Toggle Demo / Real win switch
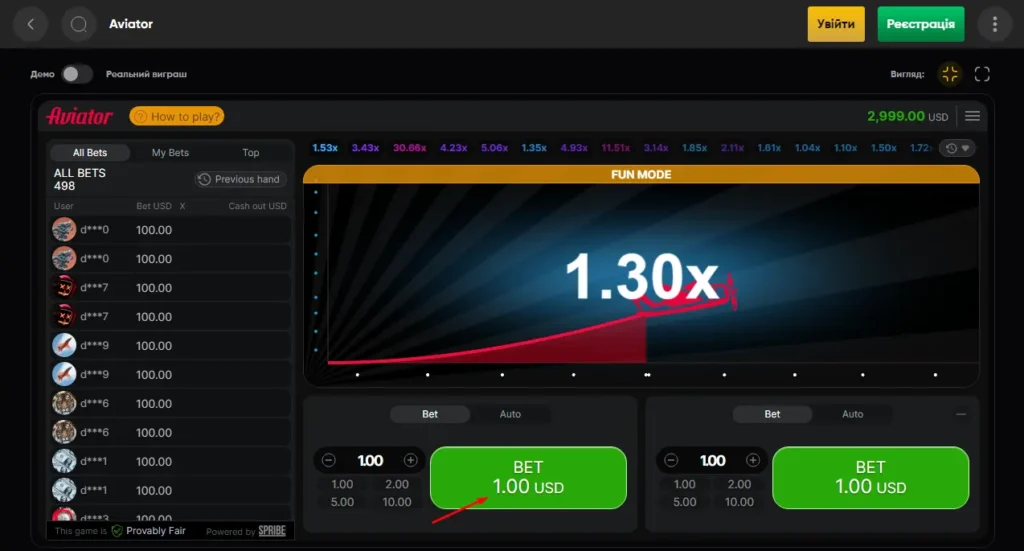The height and width of the screenshot is (551, 1024). point(76,74)
